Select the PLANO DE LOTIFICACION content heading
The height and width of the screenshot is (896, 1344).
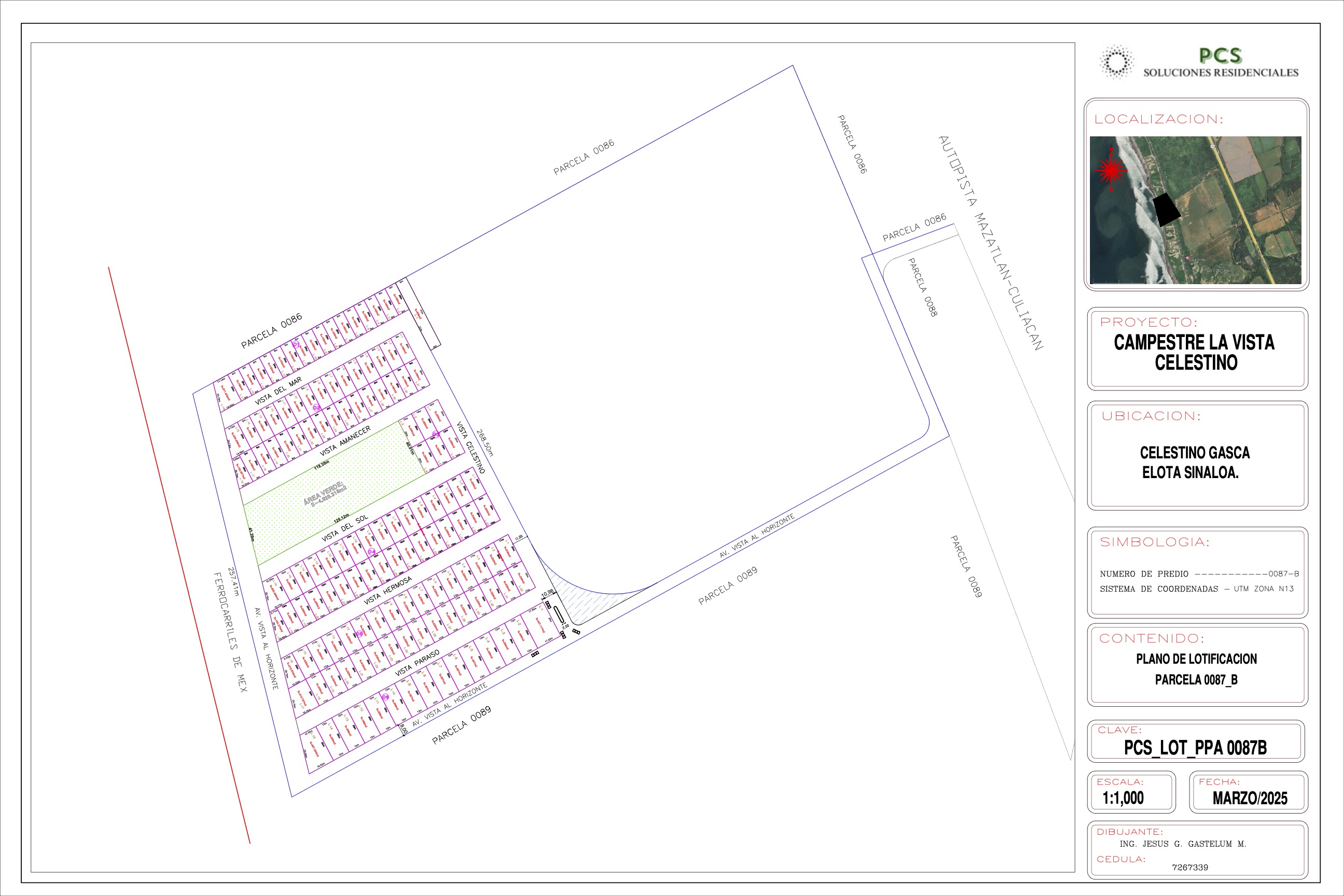1196,659
